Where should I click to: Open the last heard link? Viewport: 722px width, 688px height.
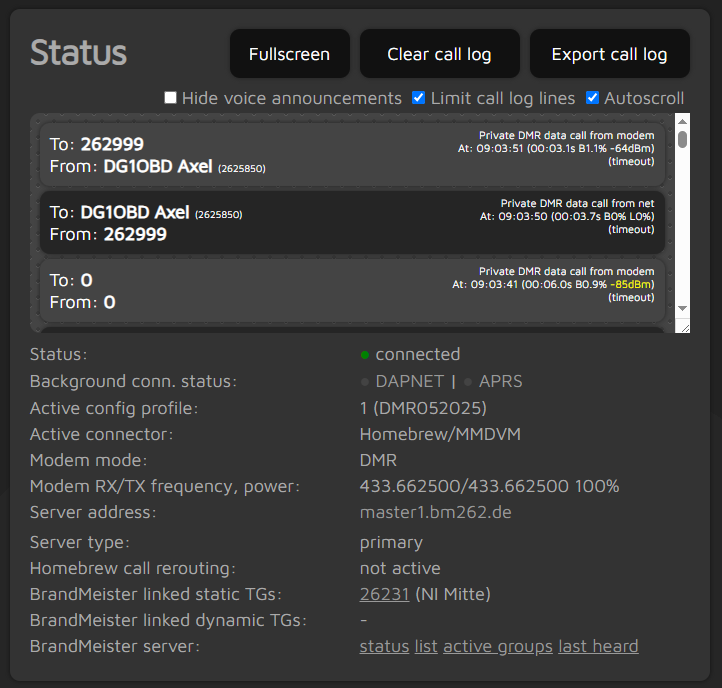[598, 646]
